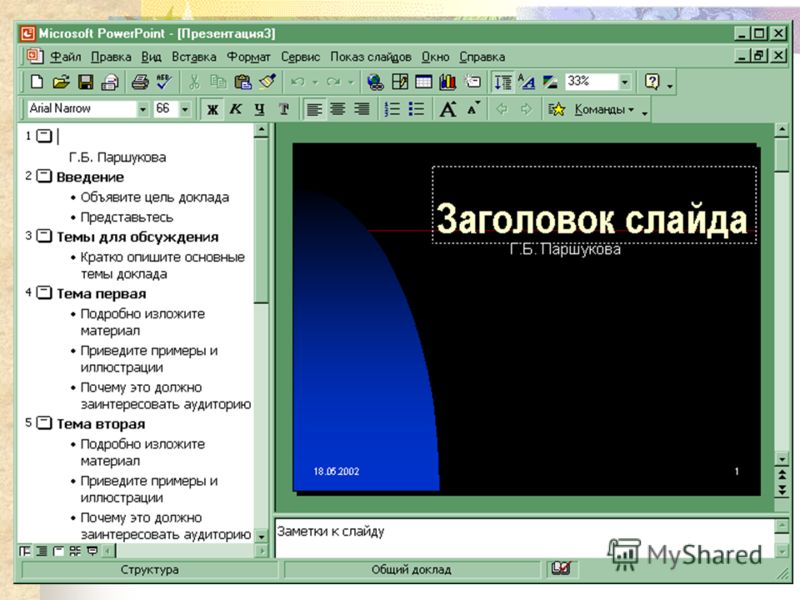
Task: Toggle Show Formatting icon
Action: click(527, 82)
